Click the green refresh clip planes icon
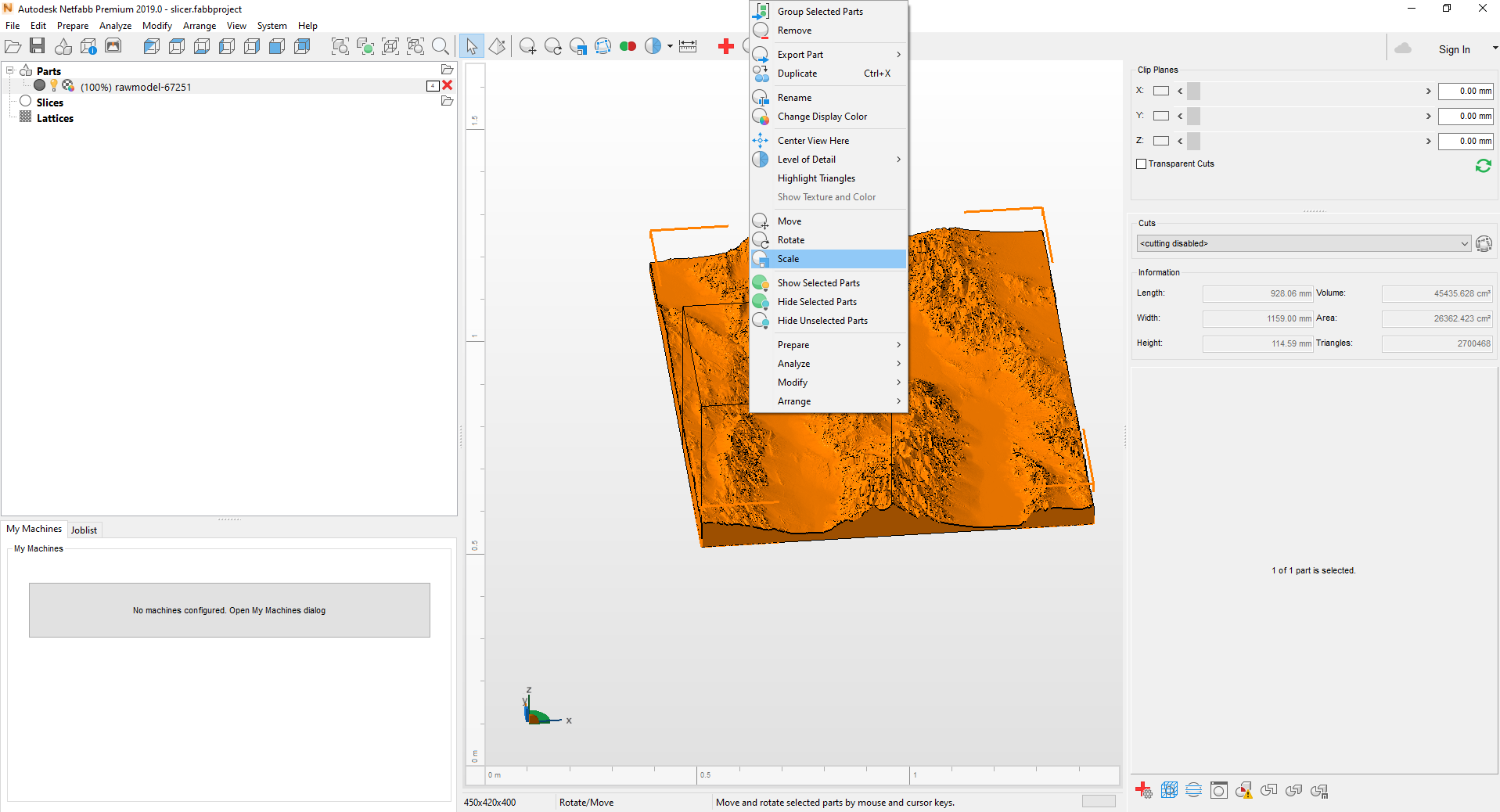 pos(1483,166)
